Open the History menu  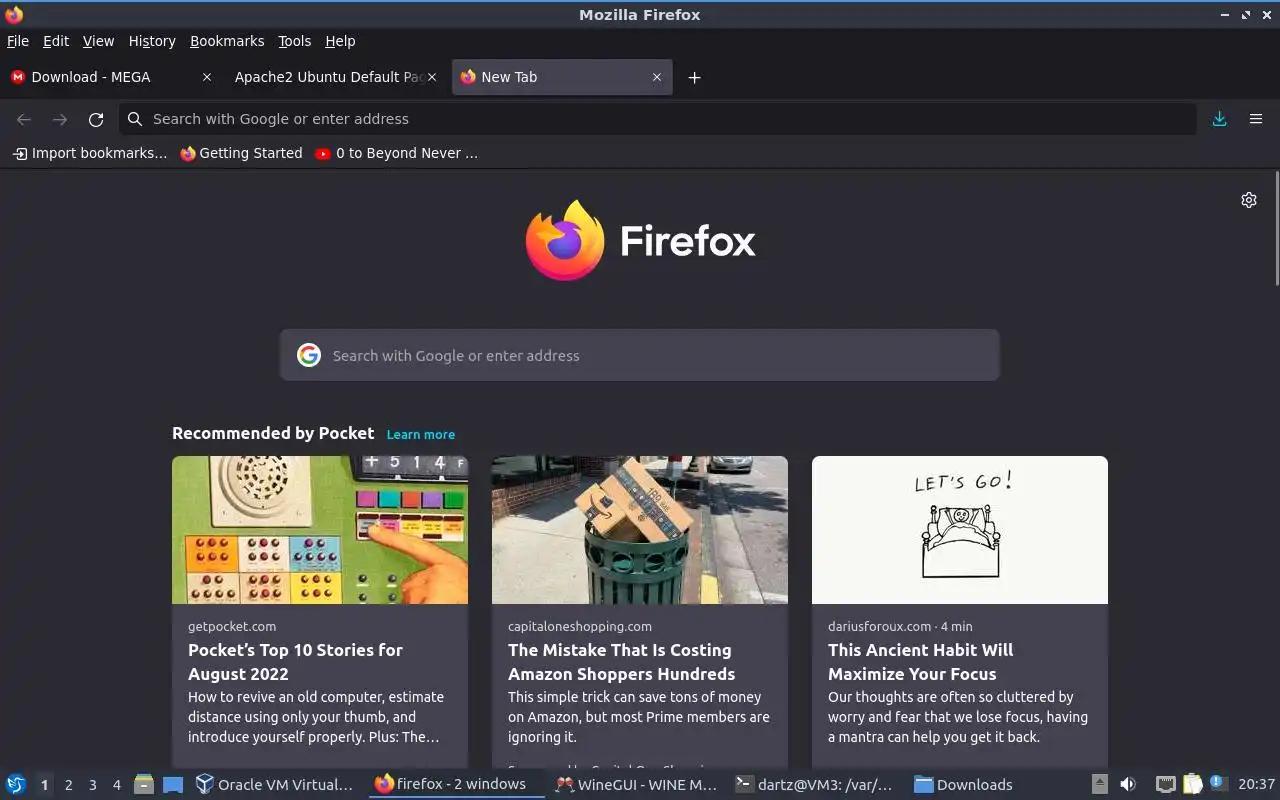point(152,41)
